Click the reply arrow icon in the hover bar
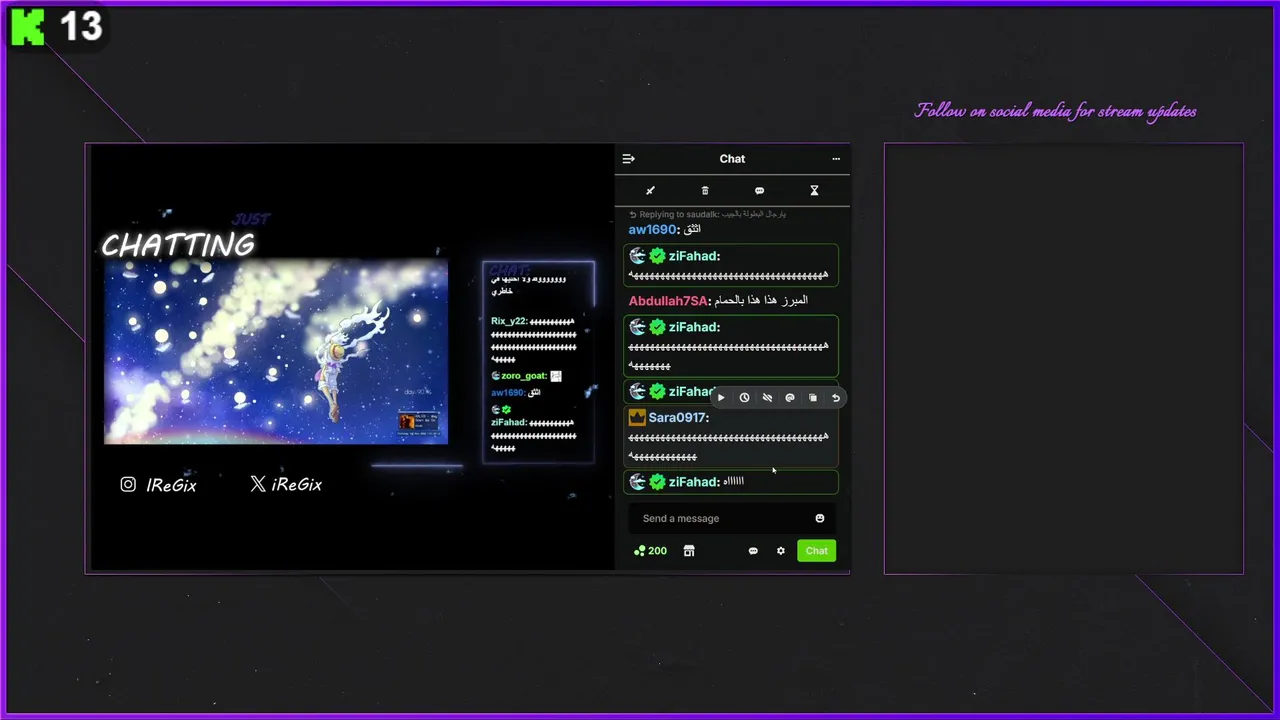The width and height of the screenshot is (1280, 720). point(836,398)
